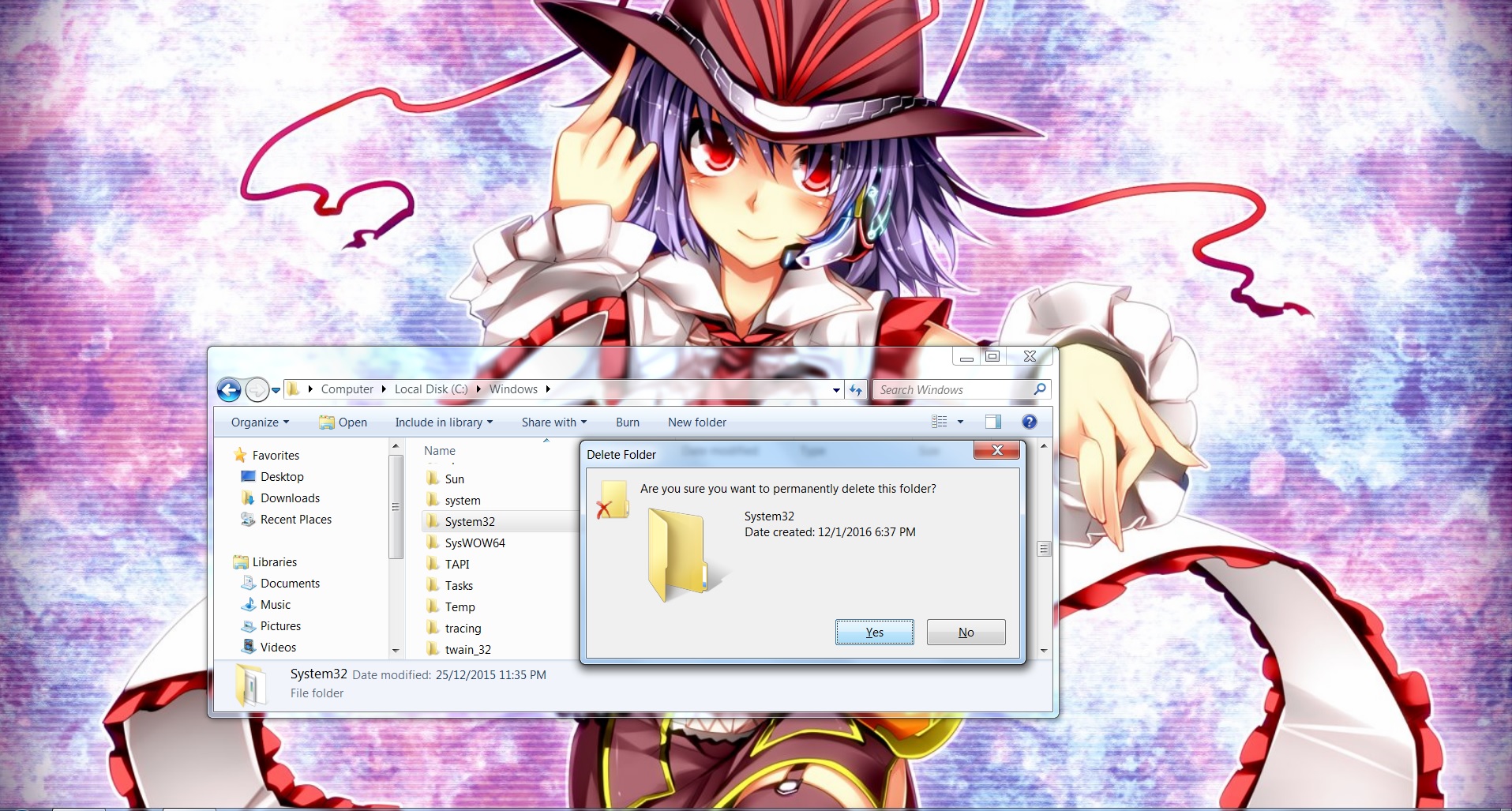Select the Downloads favorite in sidebar
1512x811 pixels.
[290, 498]
